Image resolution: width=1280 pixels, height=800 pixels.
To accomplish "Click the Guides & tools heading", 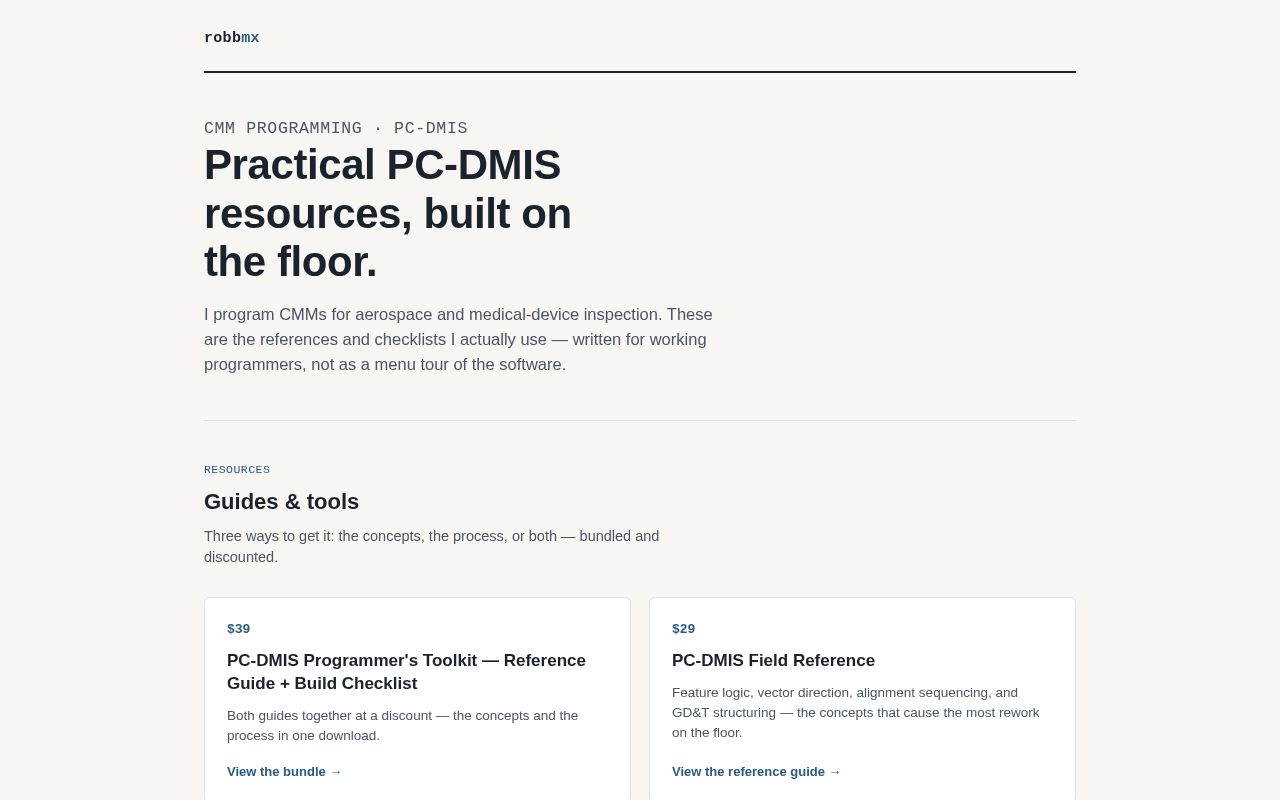I will coord(281,502).
